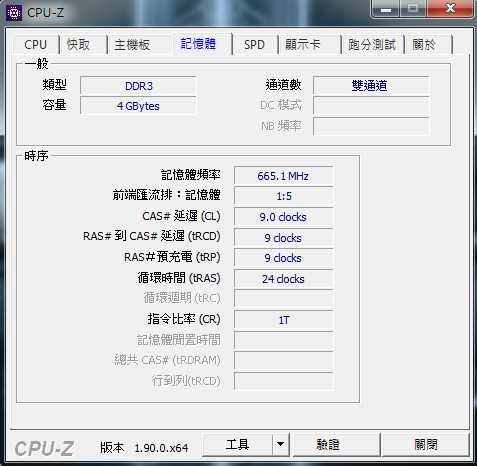The image size is (477, 466).
Task: Switch to the SPD tab
Action: click(254, 45)
